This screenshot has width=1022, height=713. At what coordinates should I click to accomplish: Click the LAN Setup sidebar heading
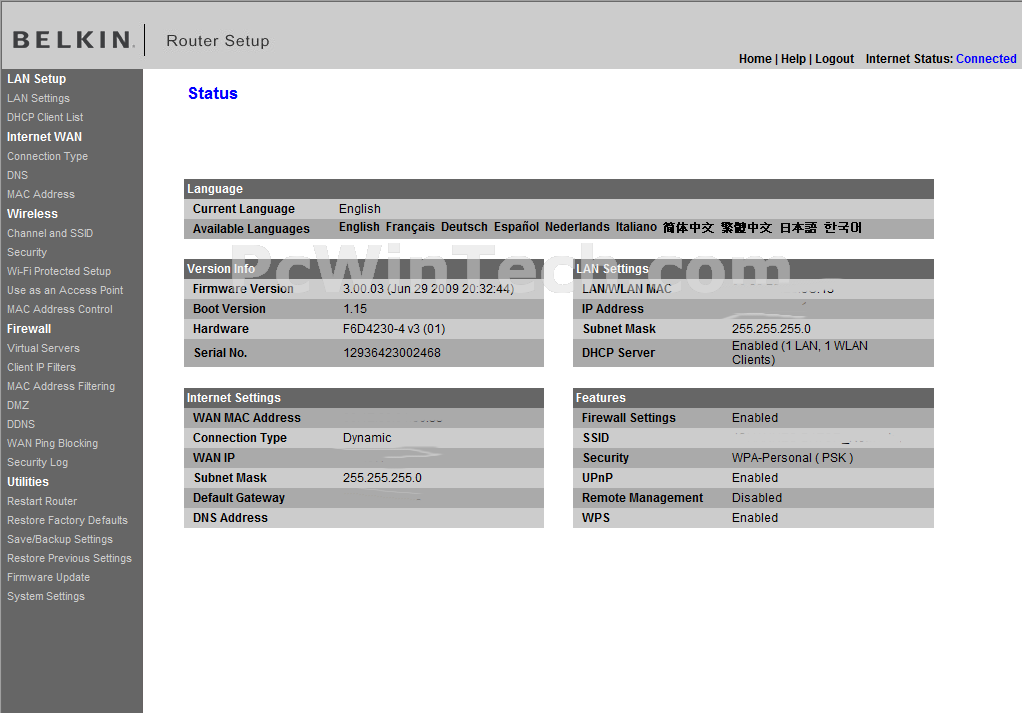click(36, 79)
